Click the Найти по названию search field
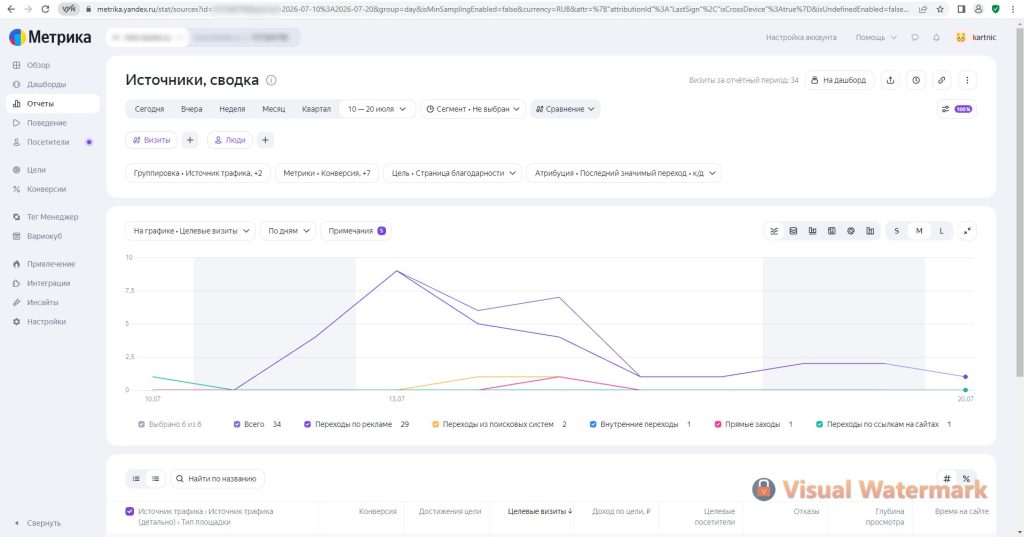Screen dimensions: 1024x537 click(217, 479)
